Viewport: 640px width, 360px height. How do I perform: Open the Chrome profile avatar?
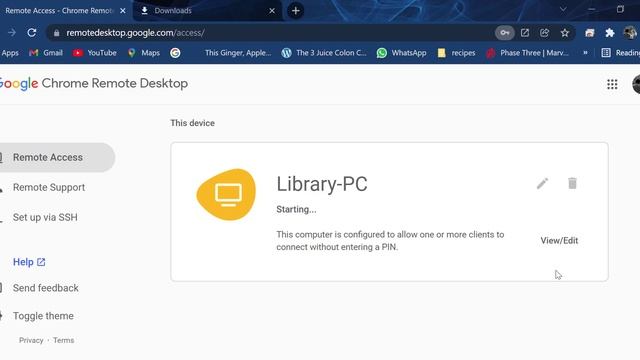(630, 33)
